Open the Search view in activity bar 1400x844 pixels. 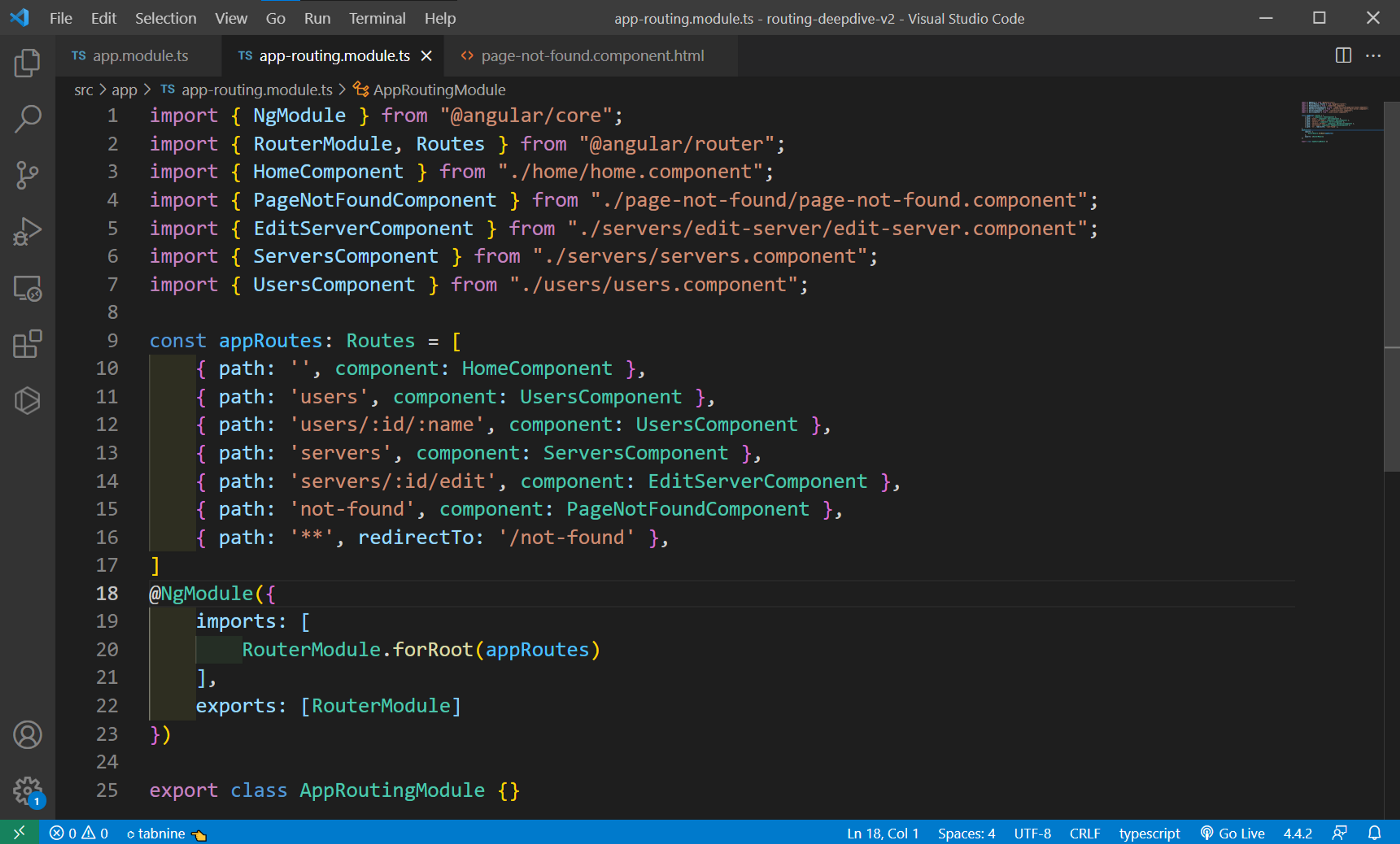(27, 120)
